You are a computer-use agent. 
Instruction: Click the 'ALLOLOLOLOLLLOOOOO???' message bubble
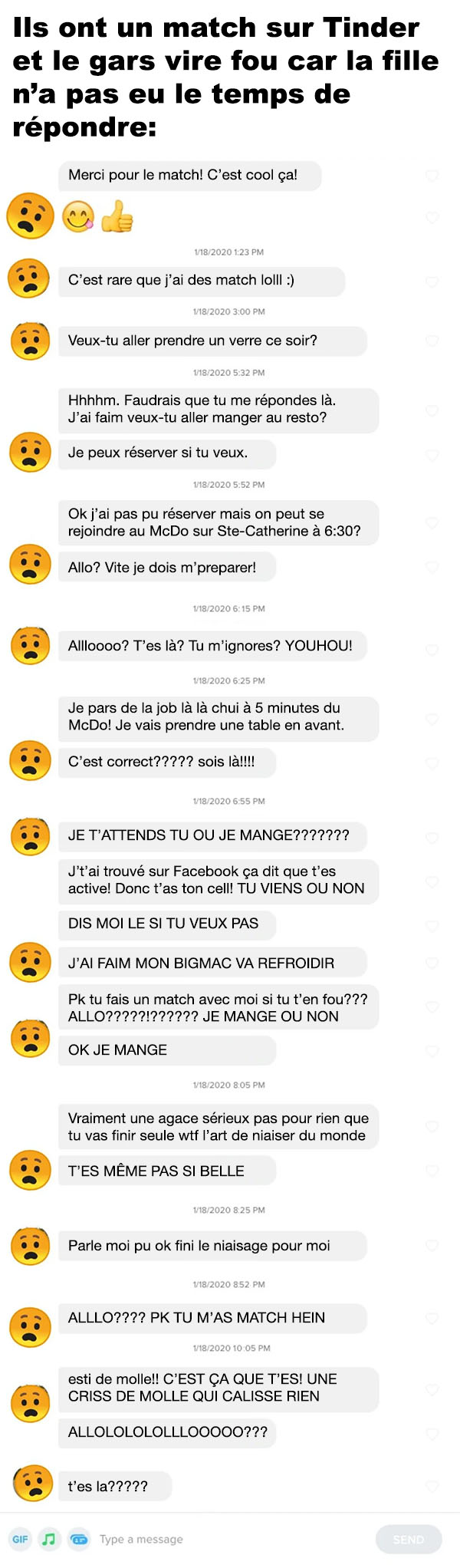click(167, 1432)
